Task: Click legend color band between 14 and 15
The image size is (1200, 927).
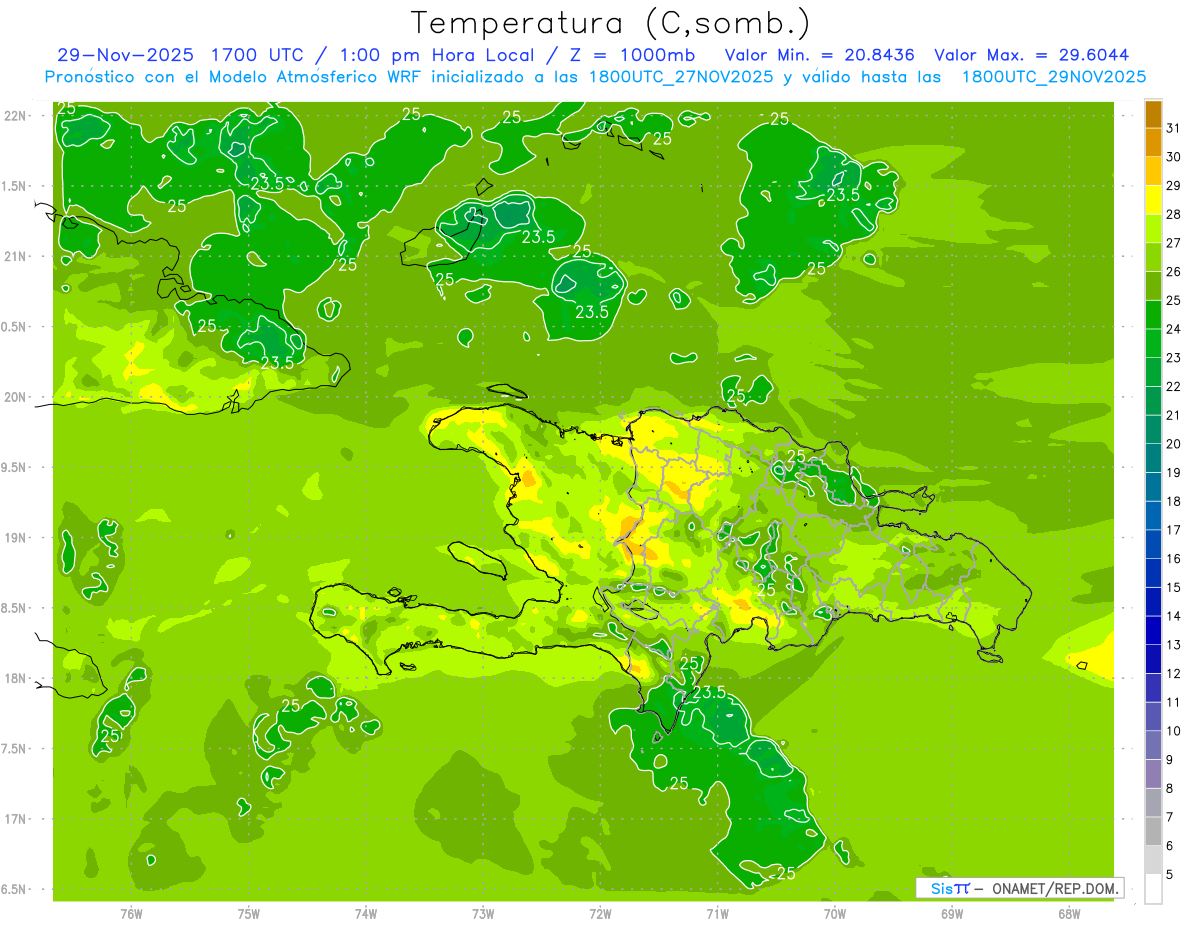Action: [1153, 602]
